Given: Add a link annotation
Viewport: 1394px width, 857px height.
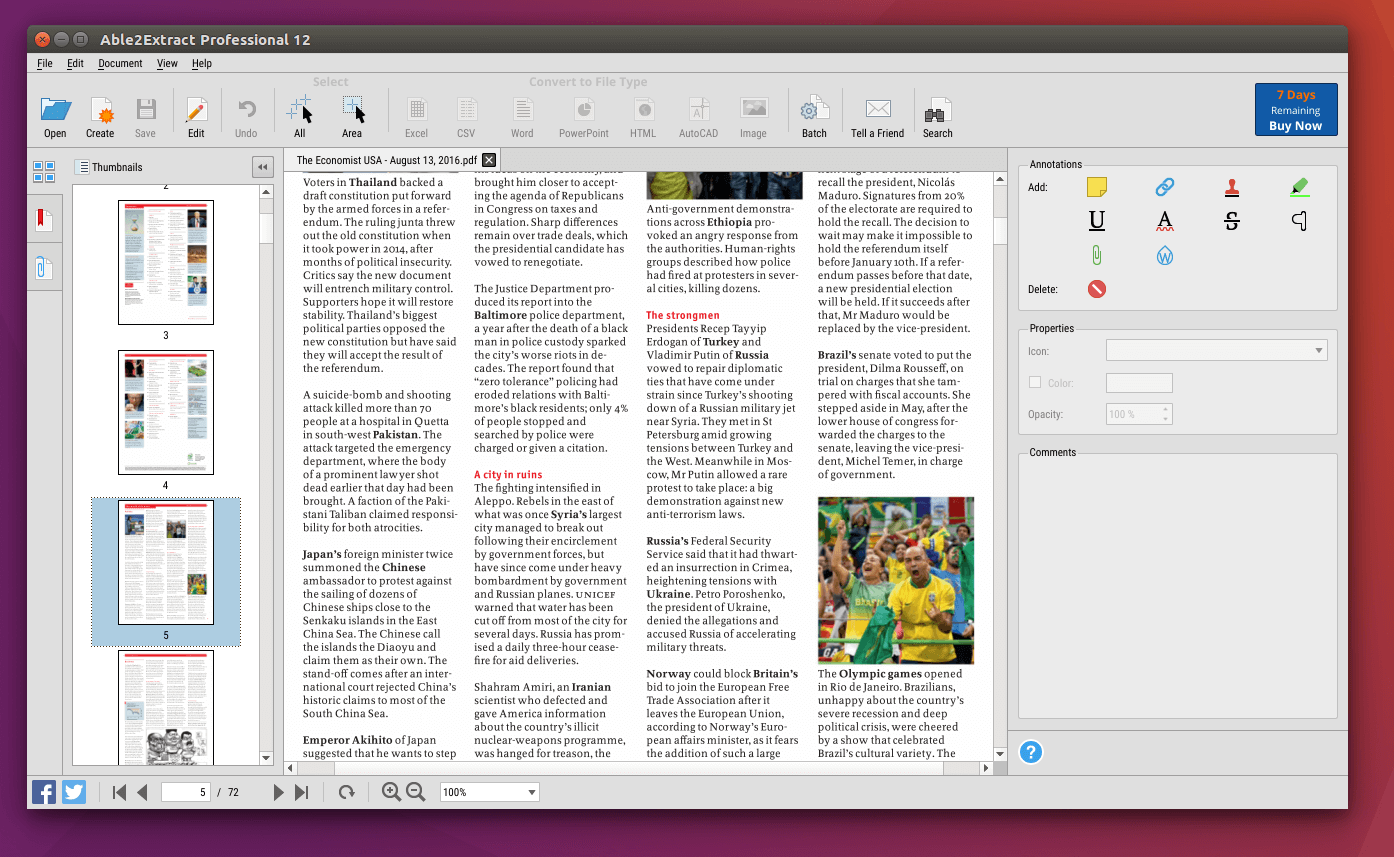Looking at the screenshot, I should coord(1164,187).
